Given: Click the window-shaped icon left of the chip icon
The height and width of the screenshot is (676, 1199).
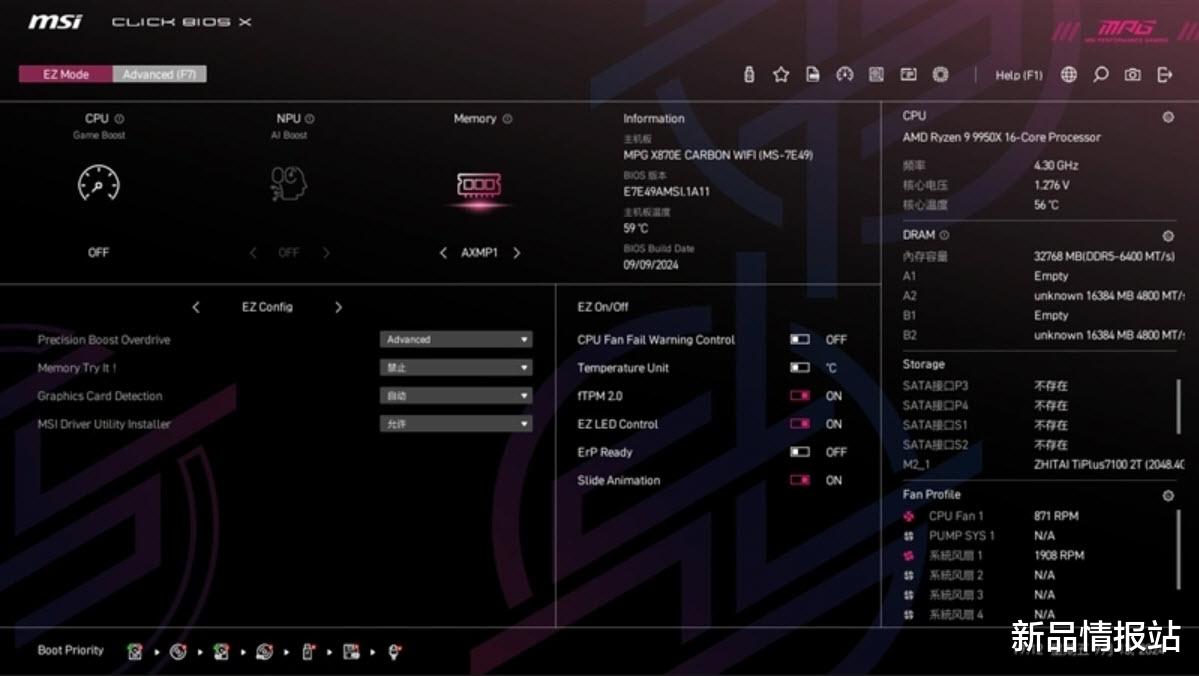Looking at the screenshot, I should (x=908, y=74).
